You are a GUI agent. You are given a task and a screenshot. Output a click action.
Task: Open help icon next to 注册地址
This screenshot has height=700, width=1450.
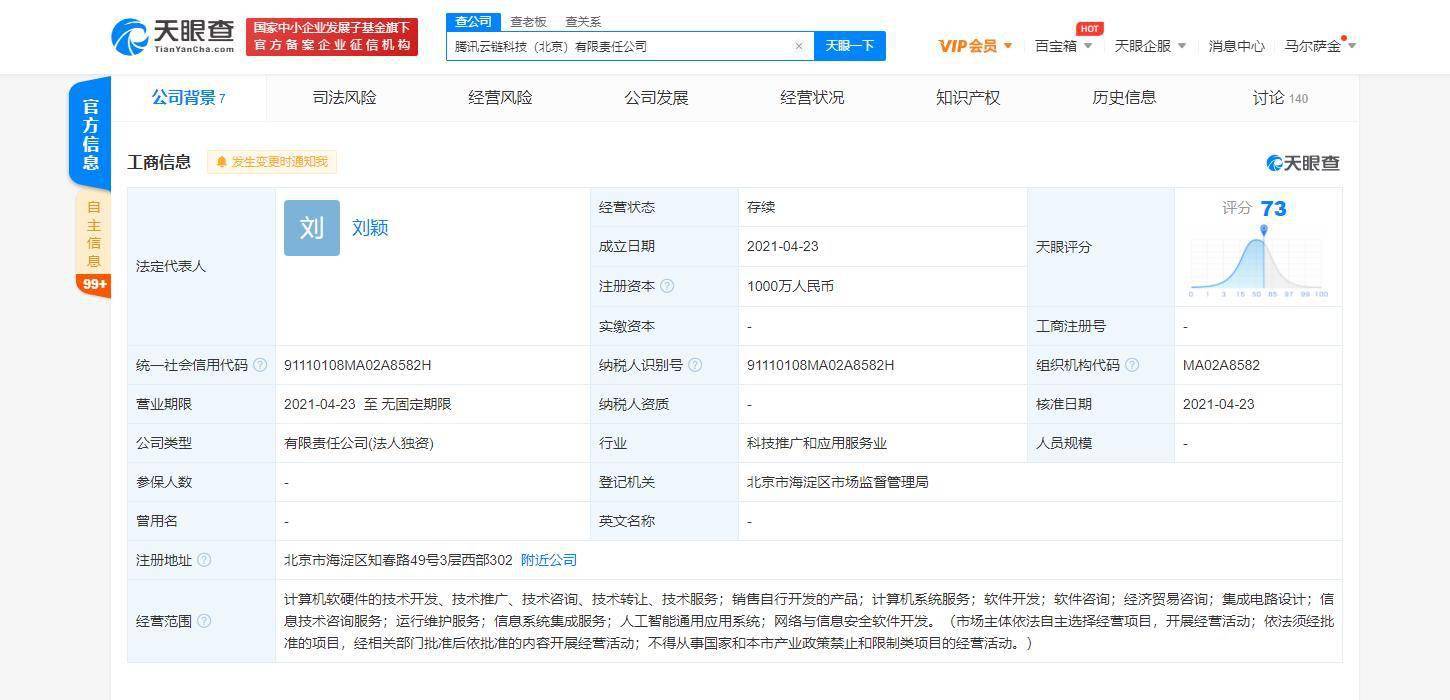[x=204, y=560]
